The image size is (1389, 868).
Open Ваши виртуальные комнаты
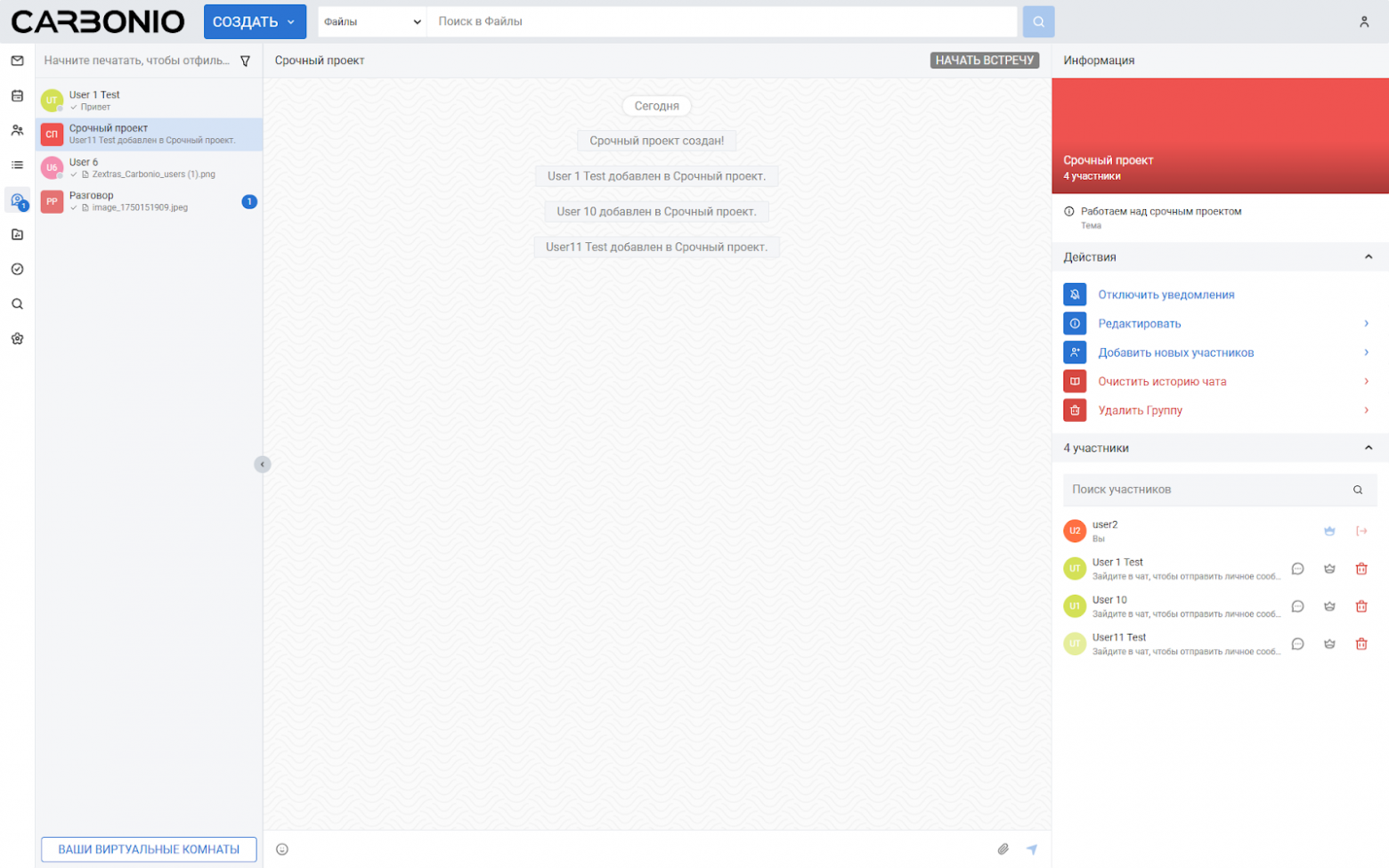tap(149, 849)
